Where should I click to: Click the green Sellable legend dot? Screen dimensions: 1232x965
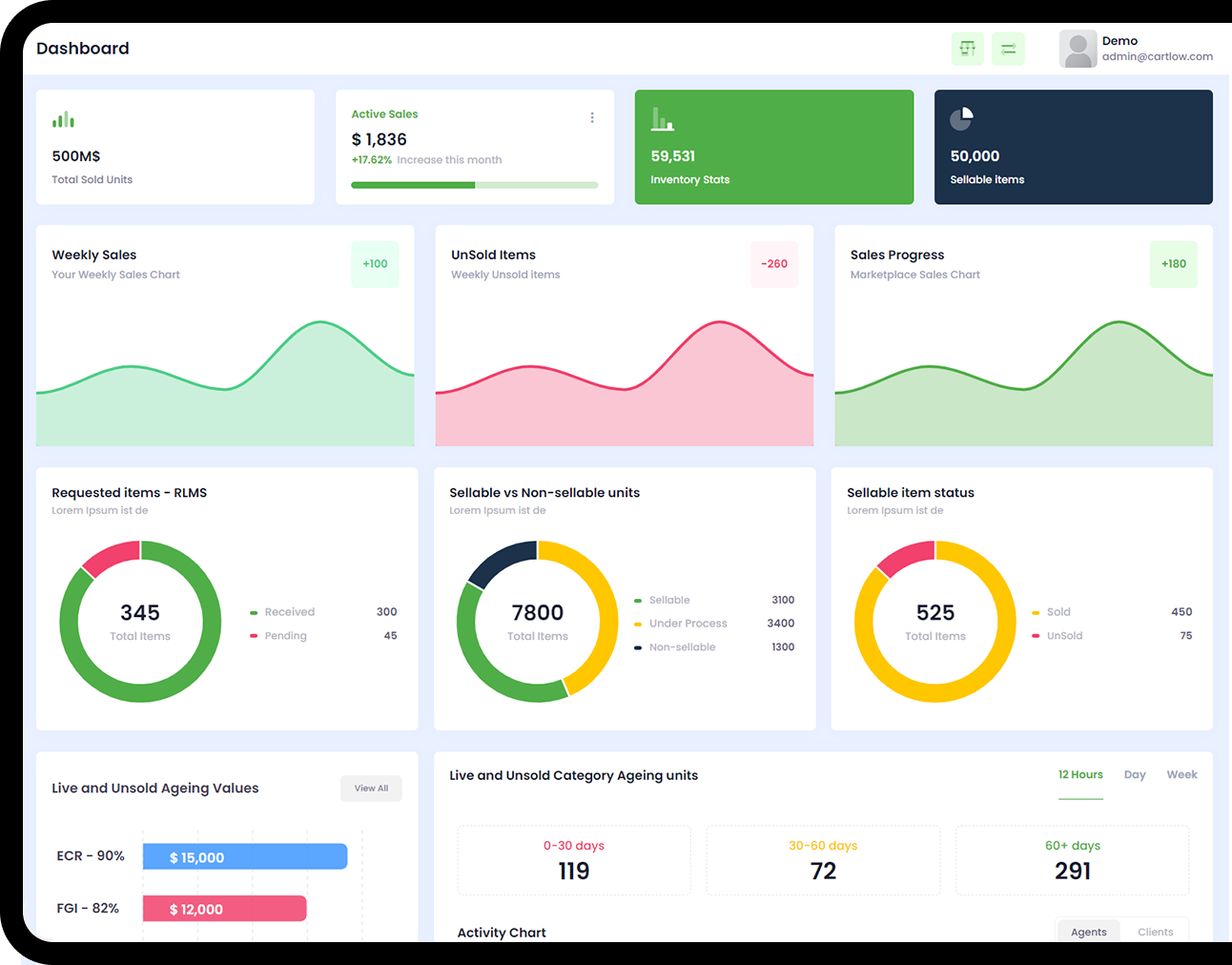[638, 601]
